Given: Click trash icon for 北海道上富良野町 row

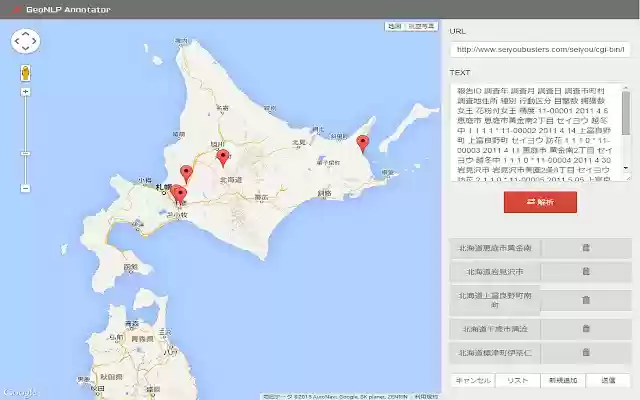Looking at the screenshot, I should [x=586, y=300].
